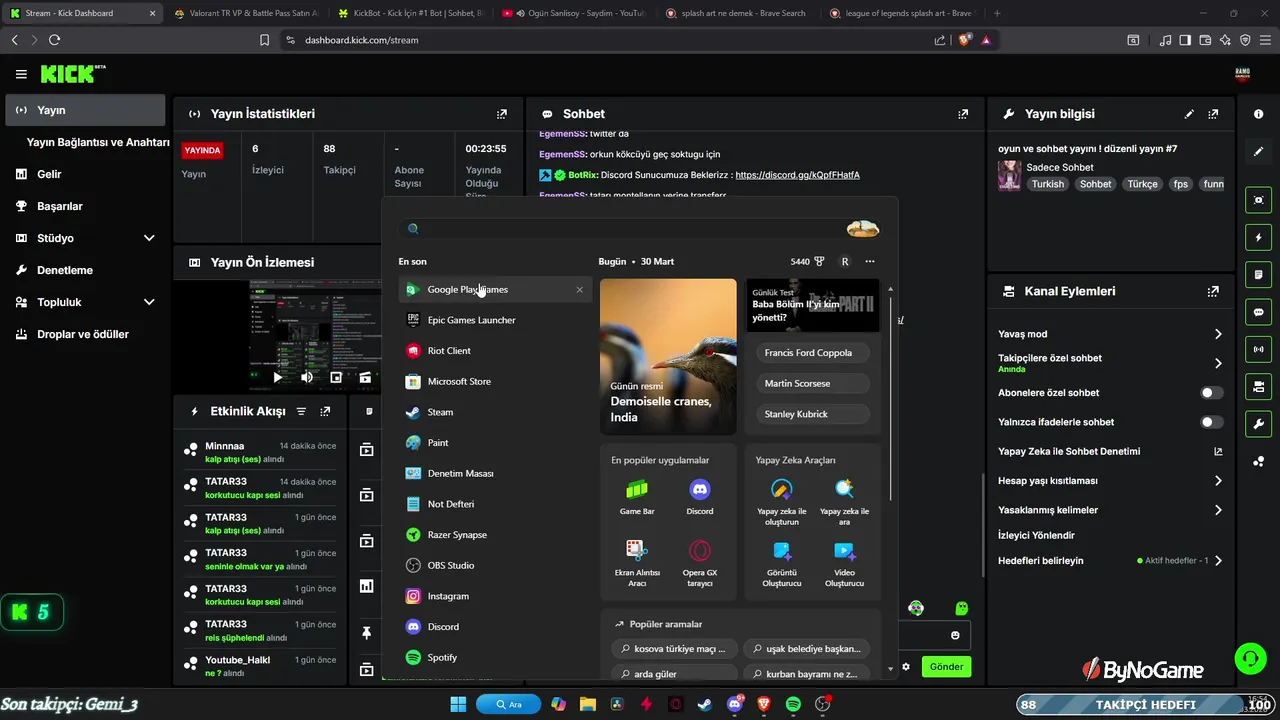Open Etkinlik Akışı filter menu
This screenshot has height=720, width=1280.
(x=301, y=411)
